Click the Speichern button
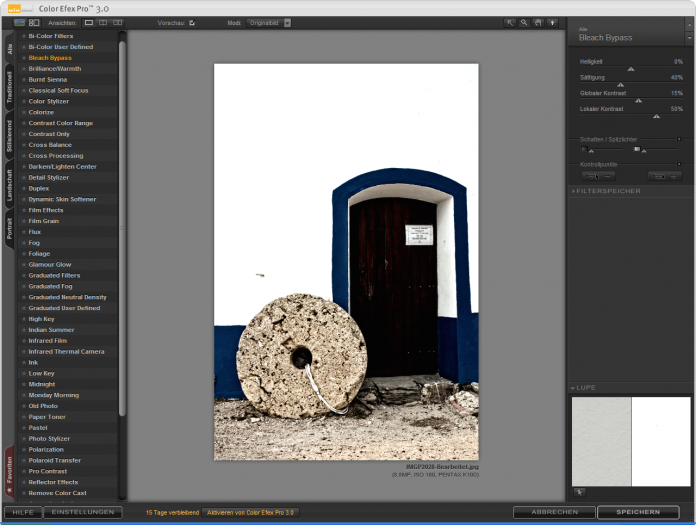 [637, 512]
